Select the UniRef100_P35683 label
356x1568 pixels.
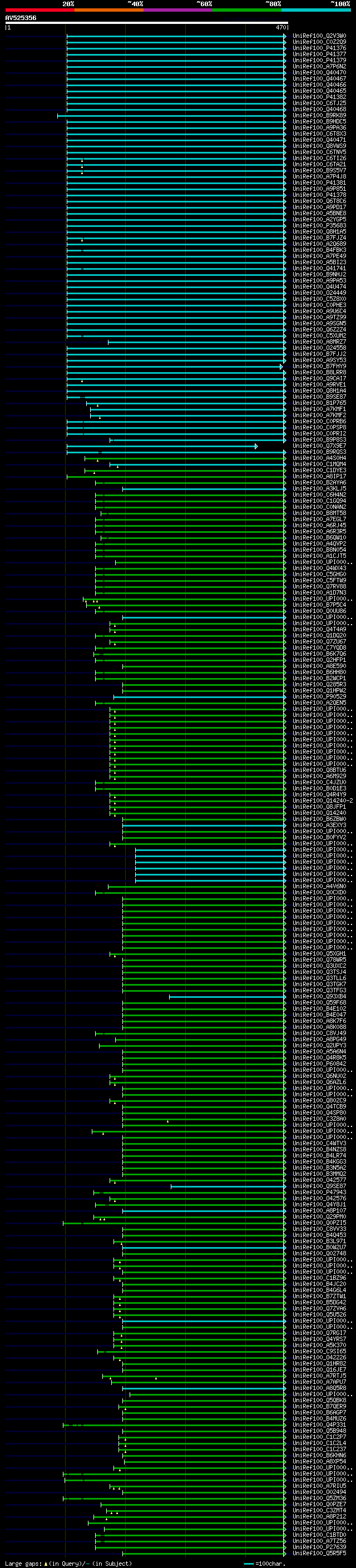click(319, 226)
